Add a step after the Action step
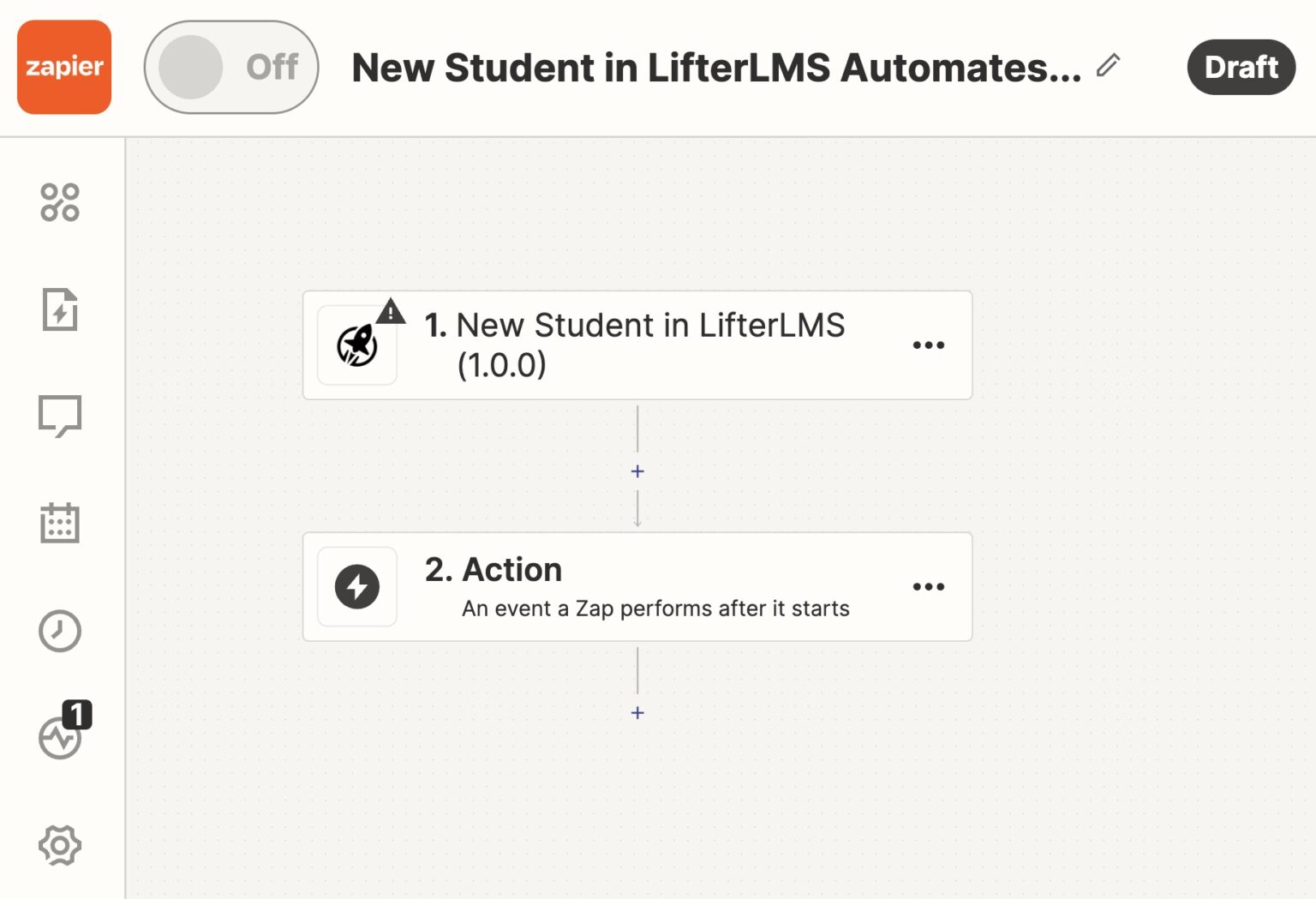Viewport: 1316px width, 899px height. tap(637, 712)
